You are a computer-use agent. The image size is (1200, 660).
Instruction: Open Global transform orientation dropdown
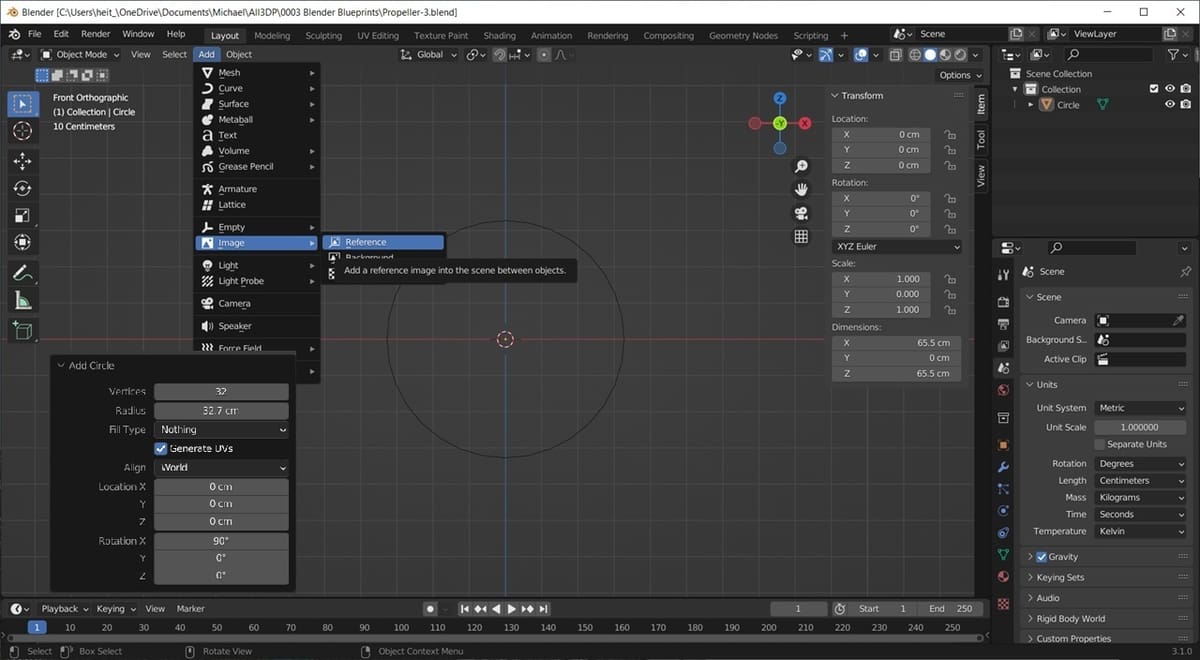point(429,54)
